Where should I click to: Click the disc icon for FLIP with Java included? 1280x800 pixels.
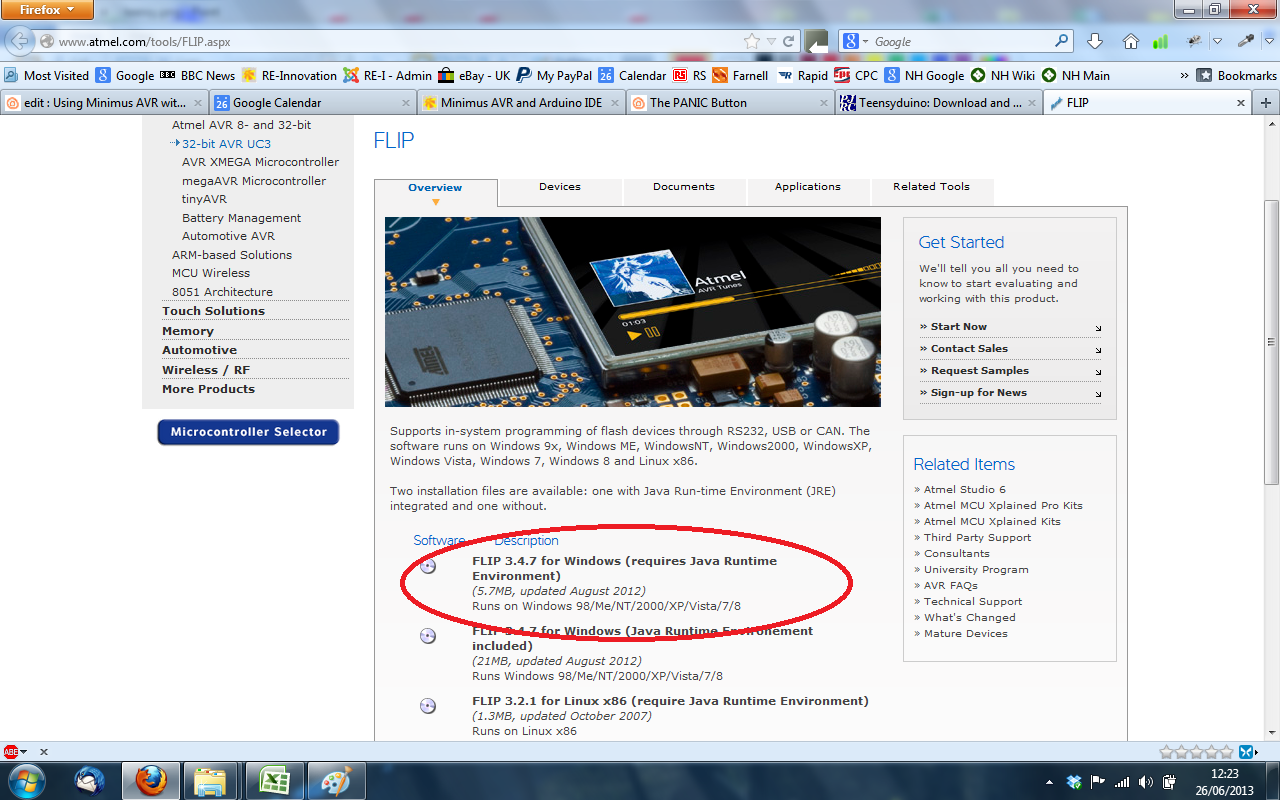click(x=428, y=636)
